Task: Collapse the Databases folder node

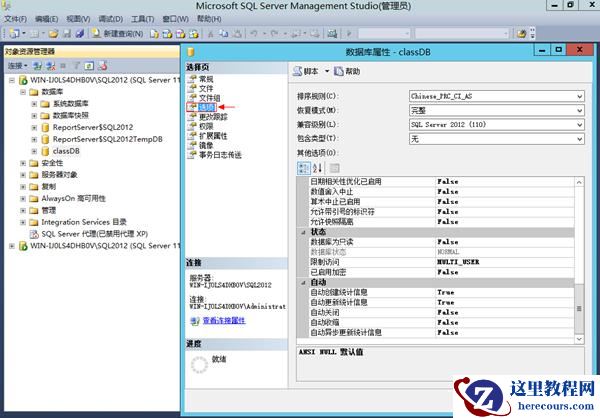Action: 23,92
